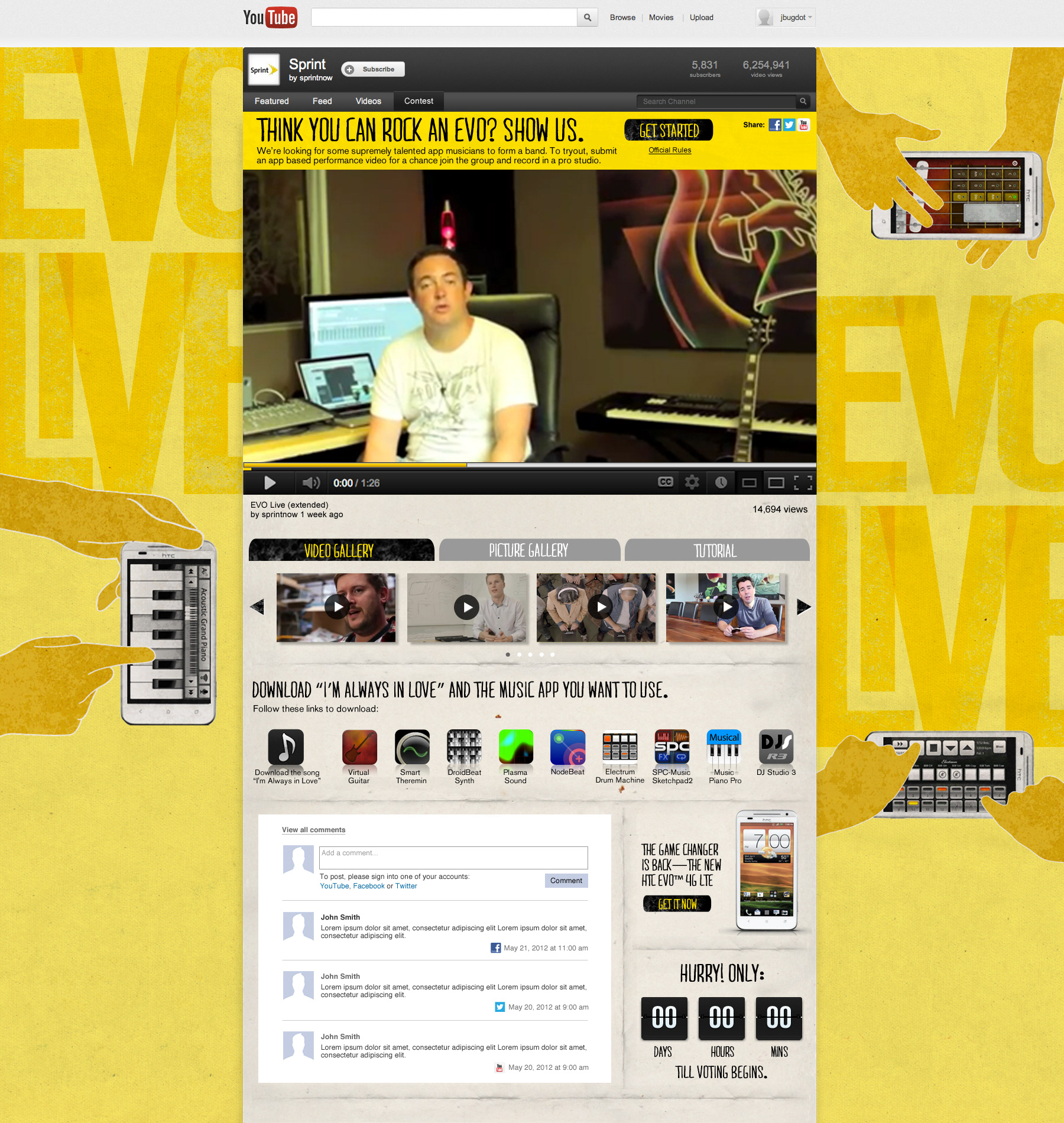Toggle closed captions CC
The image size is (1064, 1123).
pyautogui.click(x=666, y=482)
